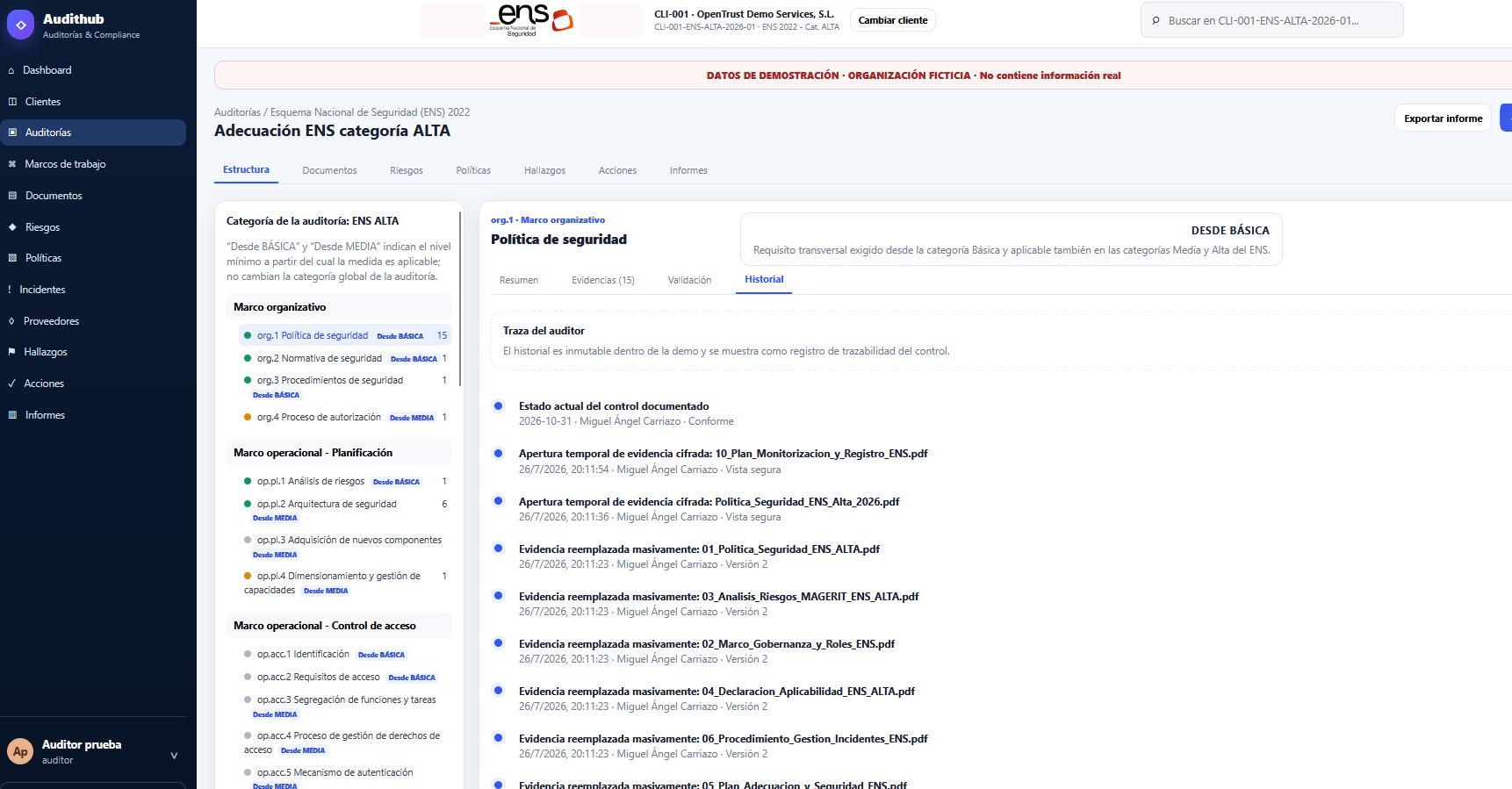Viewport: 1512px width, 789px height.
Task: Select op.pl.1 Análisis de riesgos control
Action: (345, 481)
